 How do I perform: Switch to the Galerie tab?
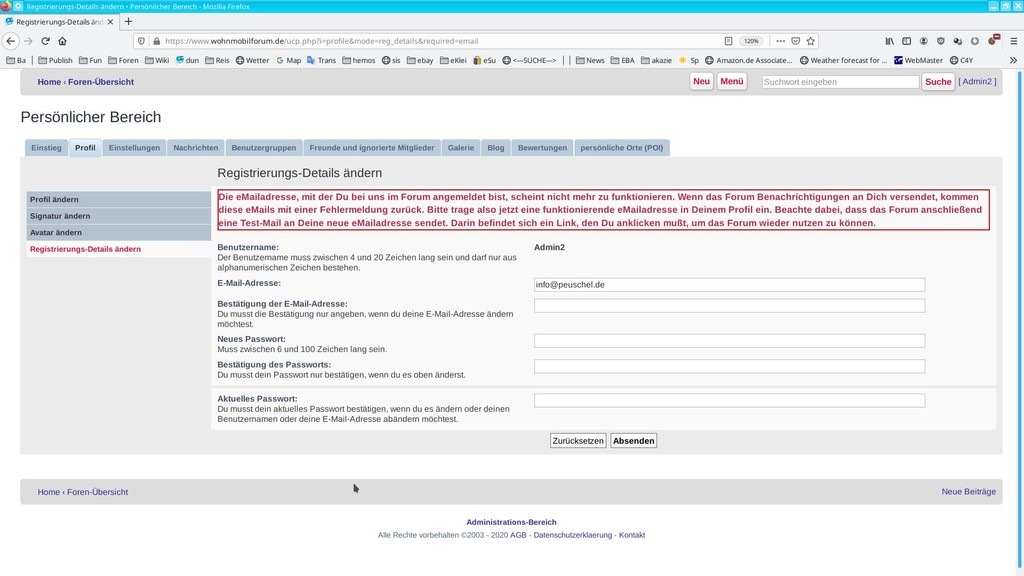point(460,148)
